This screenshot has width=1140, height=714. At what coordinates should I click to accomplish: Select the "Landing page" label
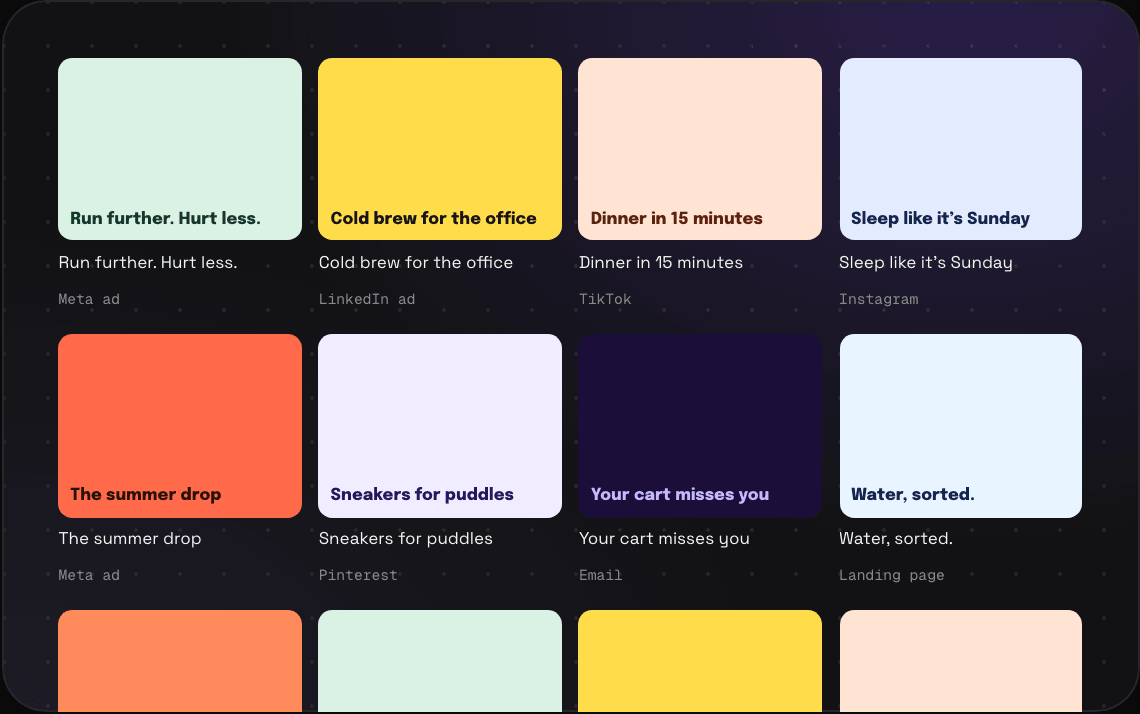click(x=891, y=575)
